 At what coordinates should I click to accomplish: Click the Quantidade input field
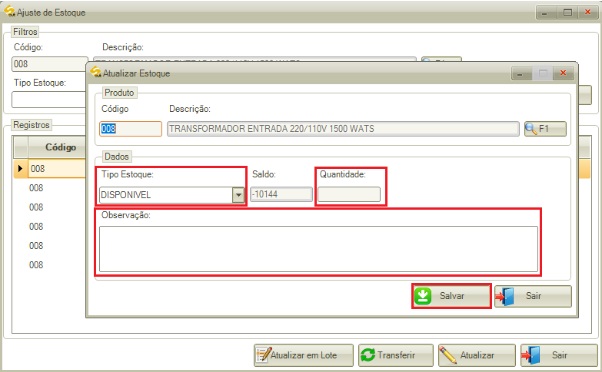(x=349, y=194)
